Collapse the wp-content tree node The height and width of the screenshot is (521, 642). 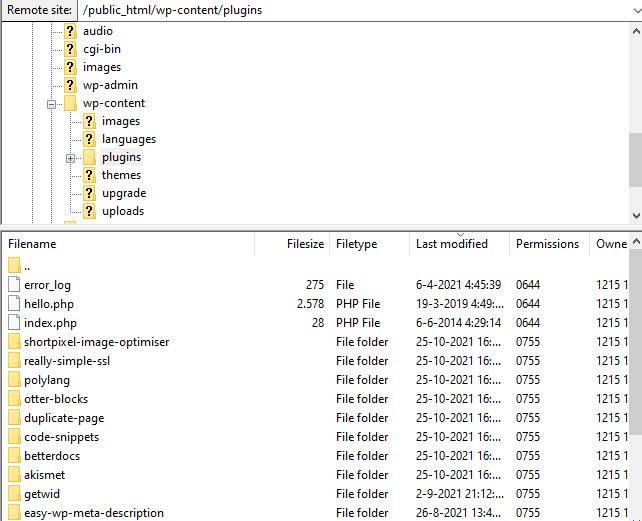click(51, 104)
